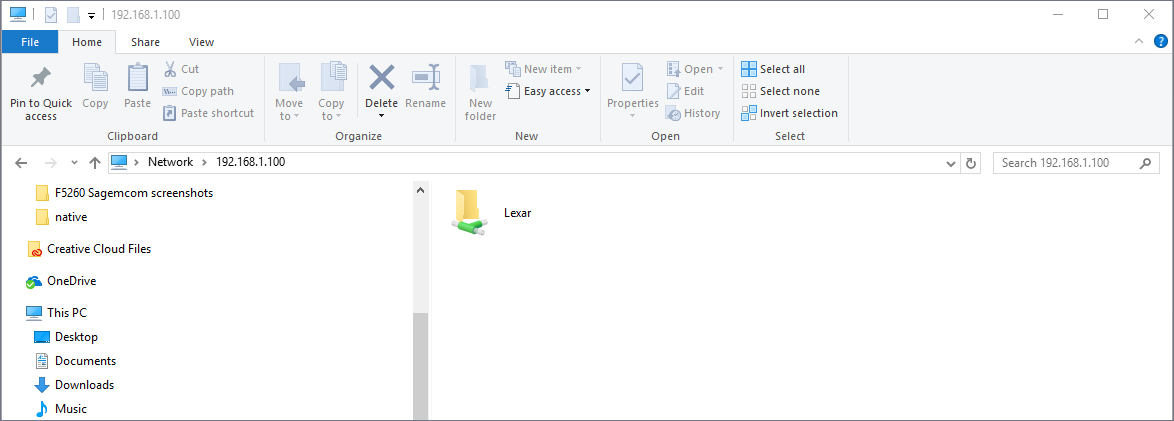Viewport: 1174px width, 421px height.
Task: Click the Pin to Quick access icon
Action: [41, 78]
